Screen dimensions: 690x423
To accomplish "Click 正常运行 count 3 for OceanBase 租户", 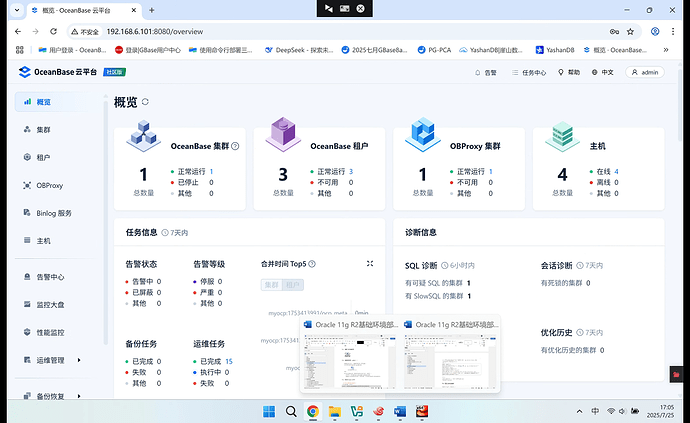I will (x=351, y=172).
